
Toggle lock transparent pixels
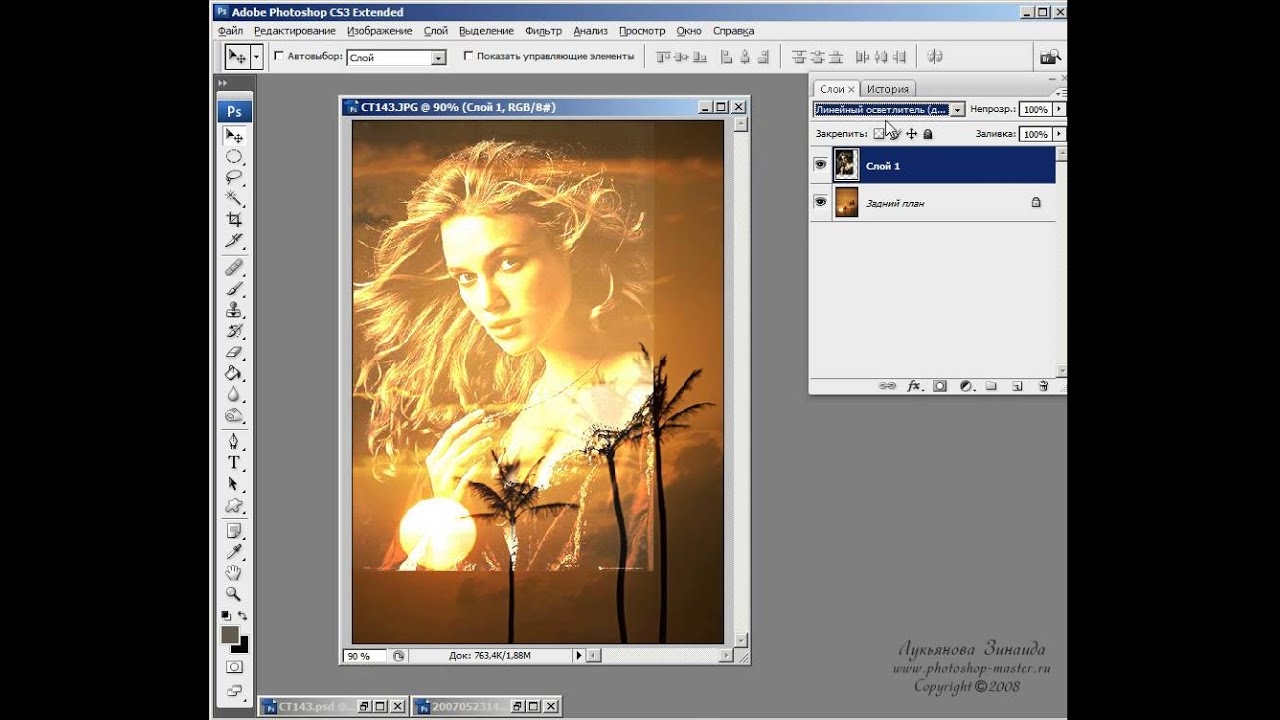(x=879, y=133)
